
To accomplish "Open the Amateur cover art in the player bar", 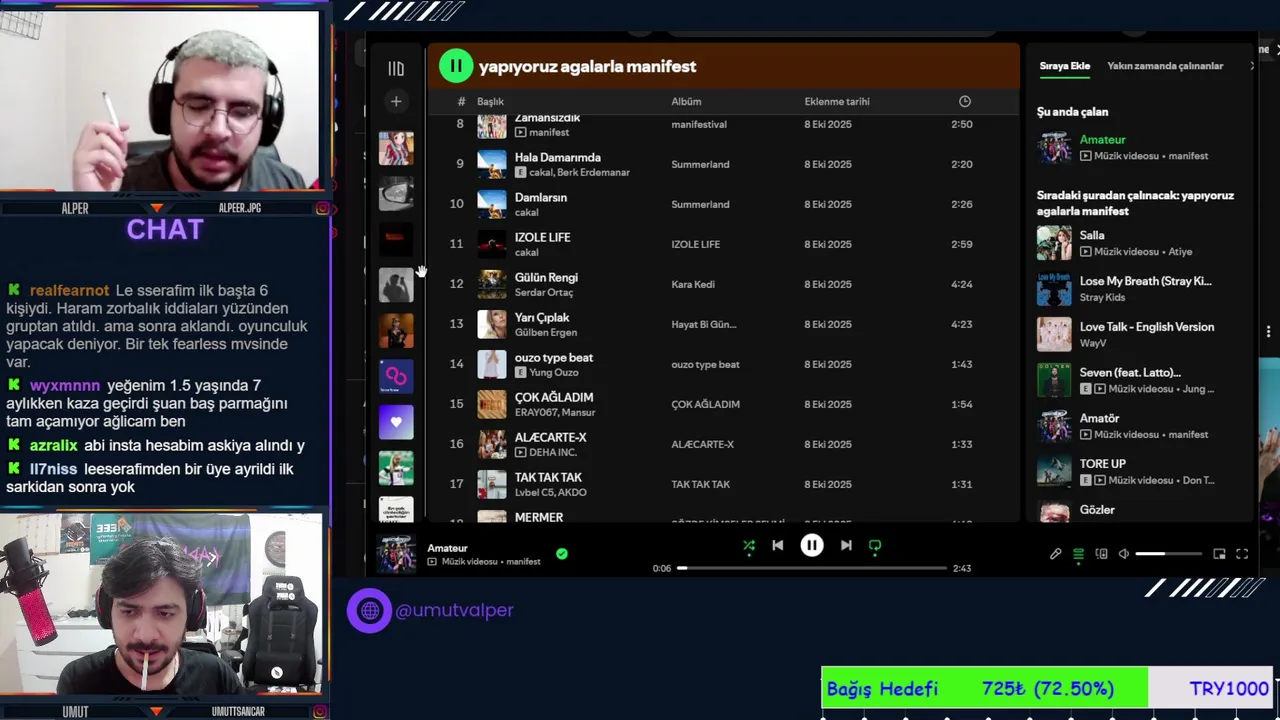I will (x=396, y=553).
